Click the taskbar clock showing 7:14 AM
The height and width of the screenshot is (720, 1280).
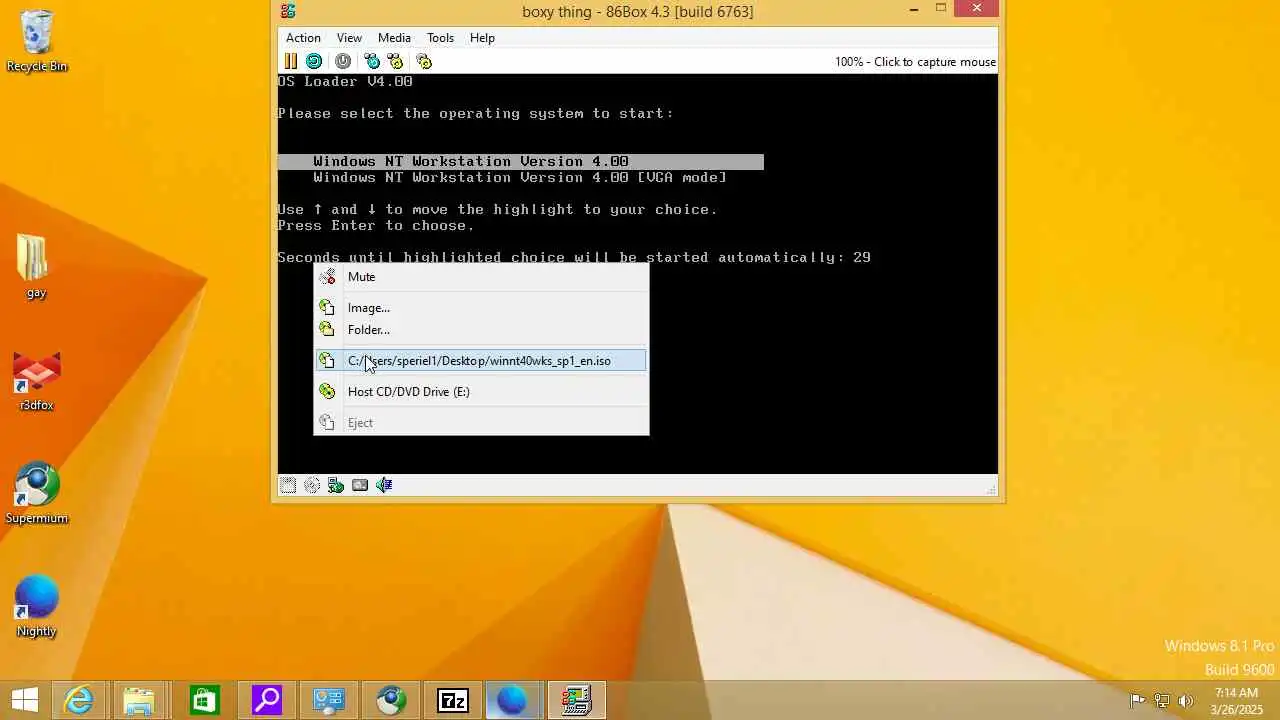pyautogui.click(x=1237, y=701)
